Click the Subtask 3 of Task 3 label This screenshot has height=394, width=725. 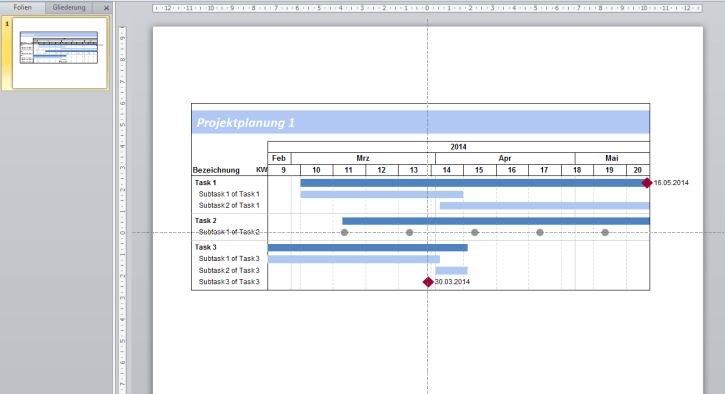pyautogui.click(x=229, y=282)
